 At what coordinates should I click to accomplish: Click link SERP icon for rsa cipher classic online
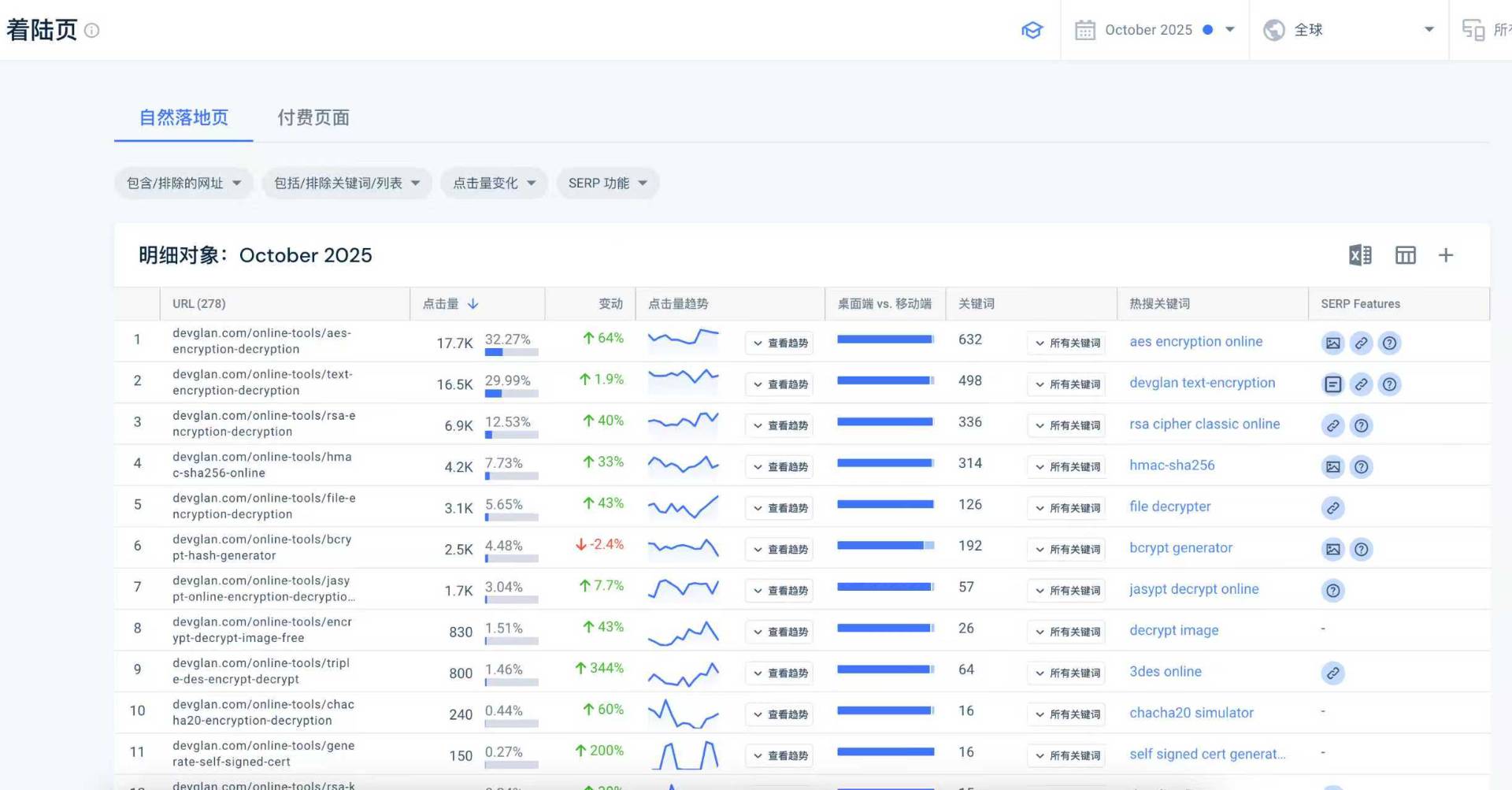click(x=1333, y=426)
